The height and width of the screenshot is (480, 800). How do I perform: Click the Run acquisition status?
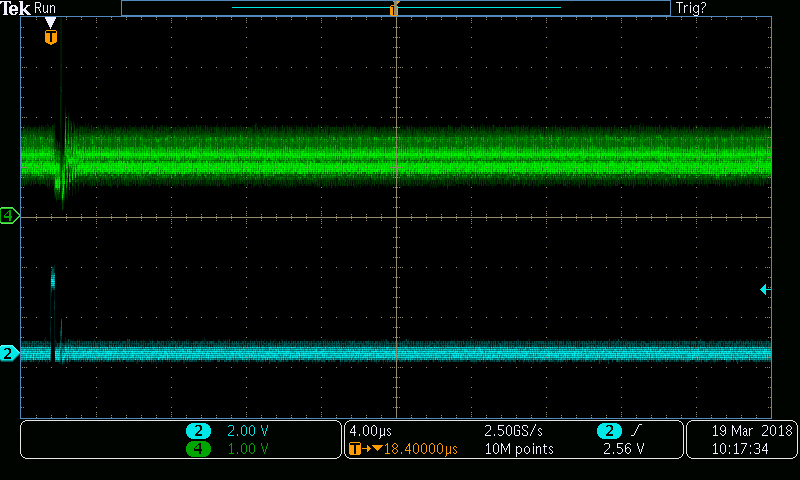click(45, 8)
